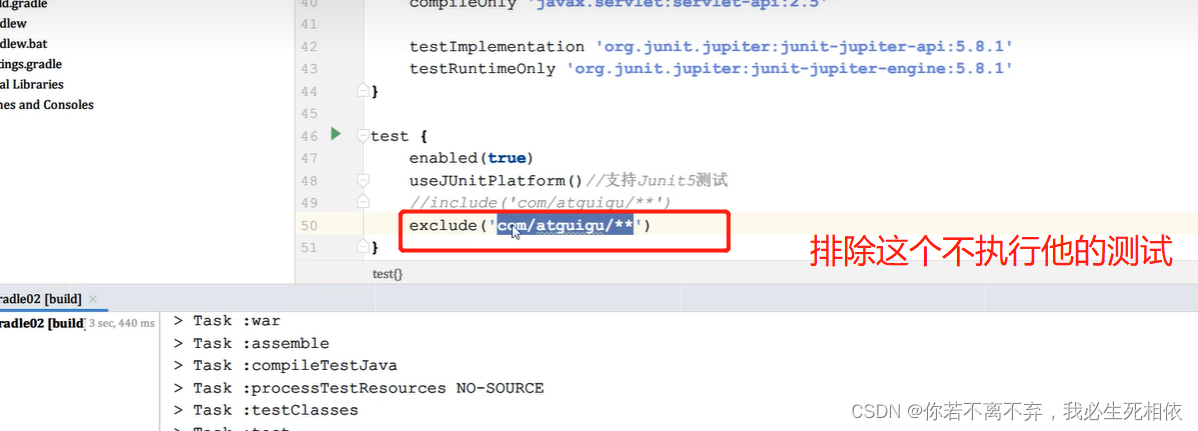Collapse the test block fold marker
The image size is (1198, 431).
tap(363, 137)
